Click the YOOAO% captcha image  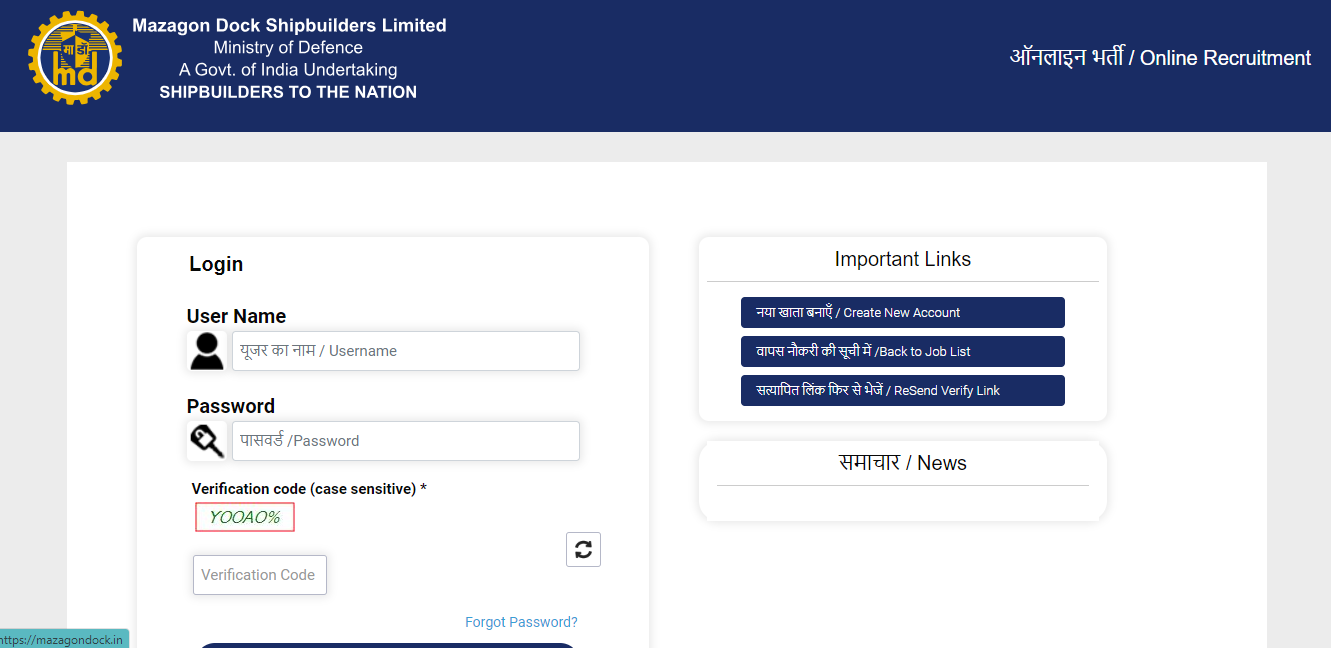(x=245, y=517)
